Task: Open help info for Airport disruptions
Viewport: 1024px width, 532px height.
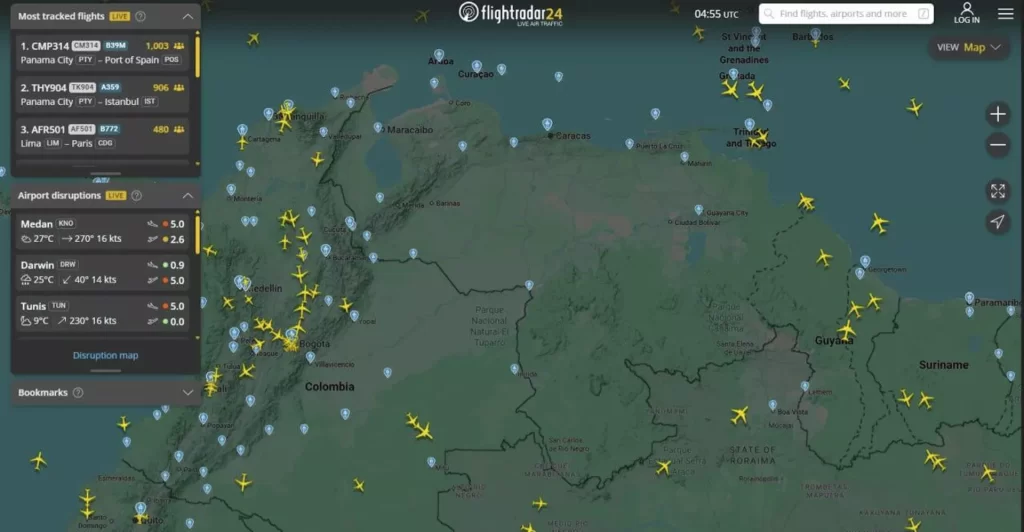Action: (137, 196)
